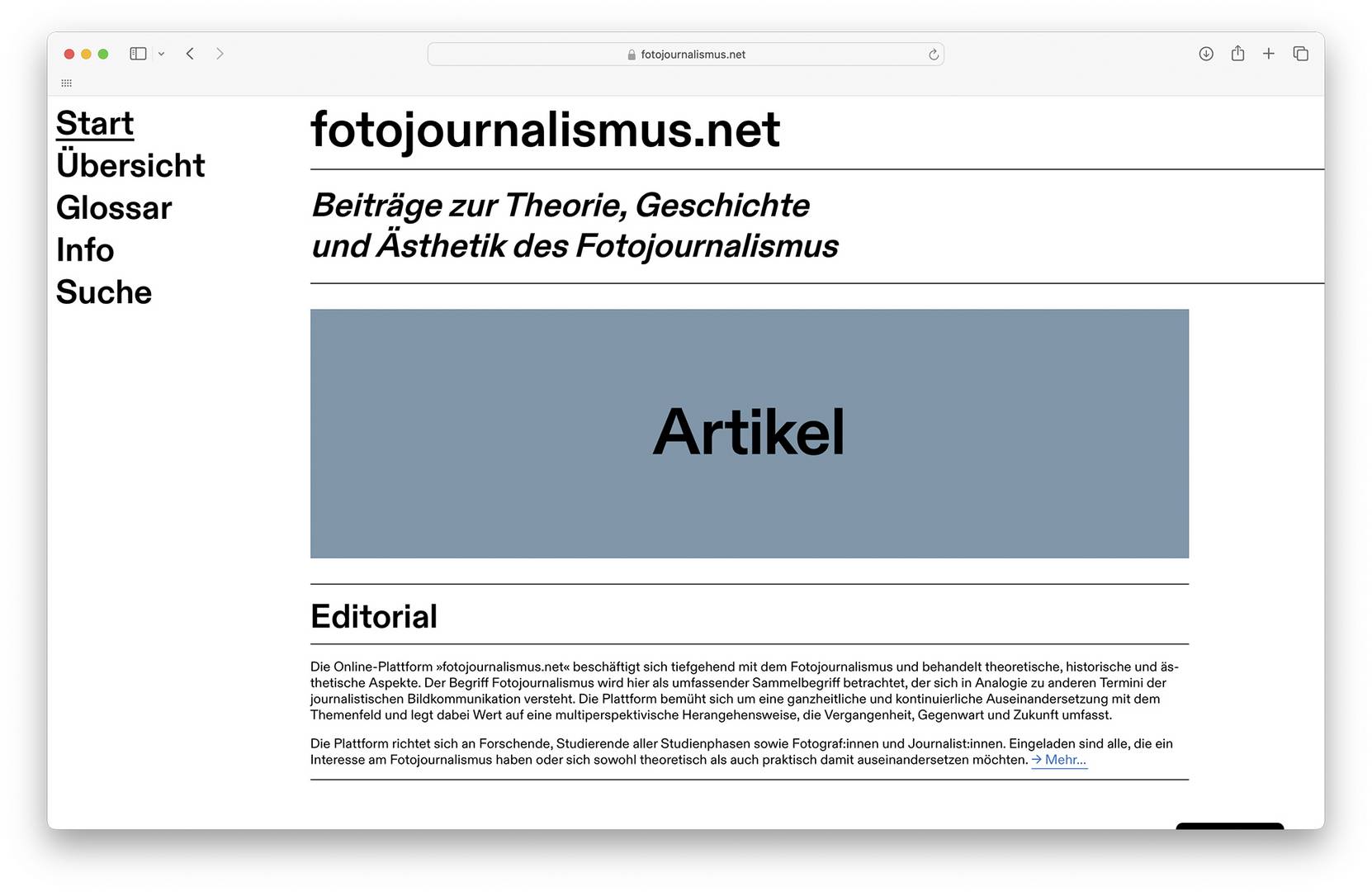
Task: Minimize window with yellow button
Action: (86, 54)
